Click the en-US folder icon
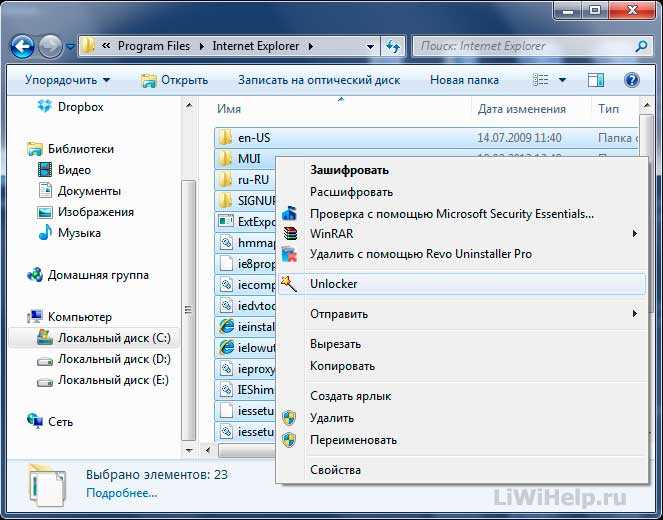 (226, 137)
